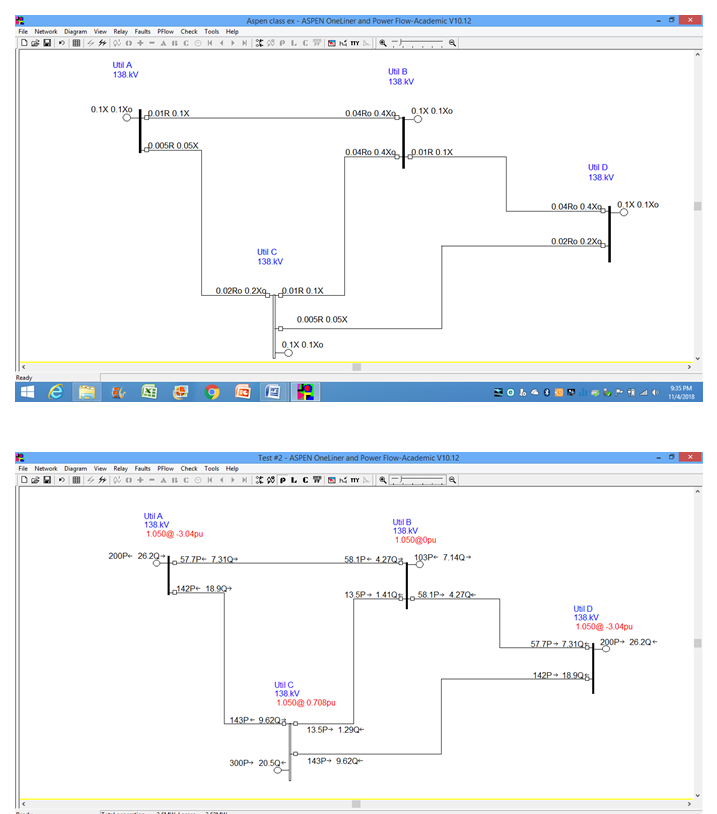Click Undo icon in Aspen class ex toolbar
717x814 pixels.
coord(62,43)
